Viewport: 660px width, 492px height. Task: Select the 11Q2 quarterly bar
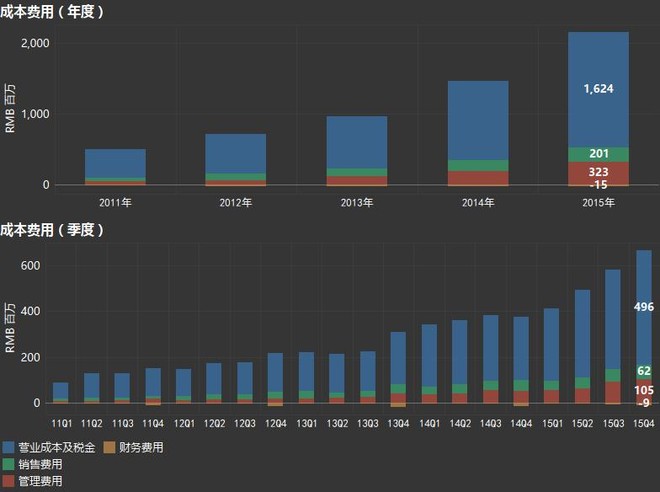point(92,388)
